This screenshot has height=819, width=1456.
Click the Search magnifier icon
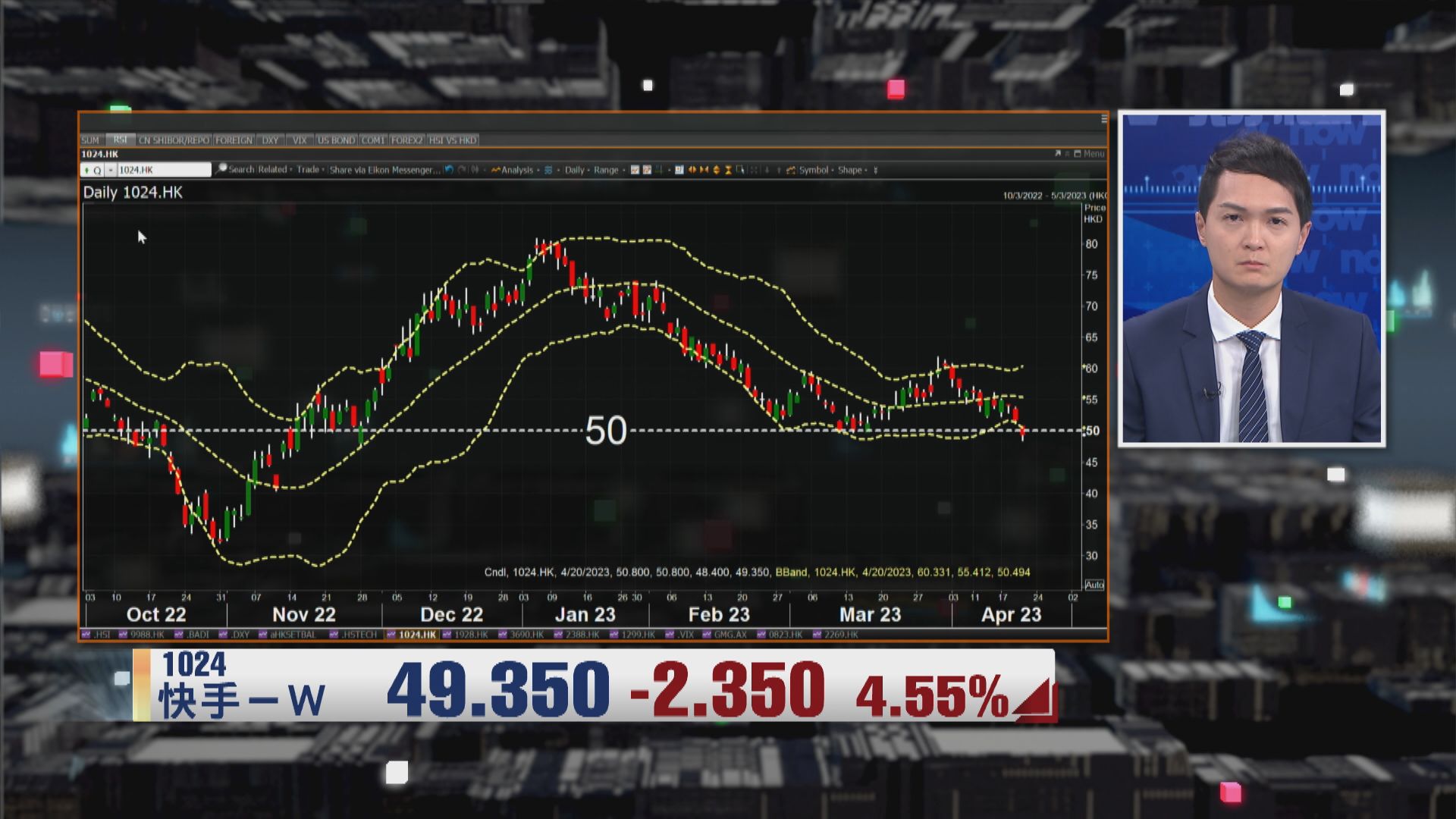pyautogui.click(x=221, y=169)
